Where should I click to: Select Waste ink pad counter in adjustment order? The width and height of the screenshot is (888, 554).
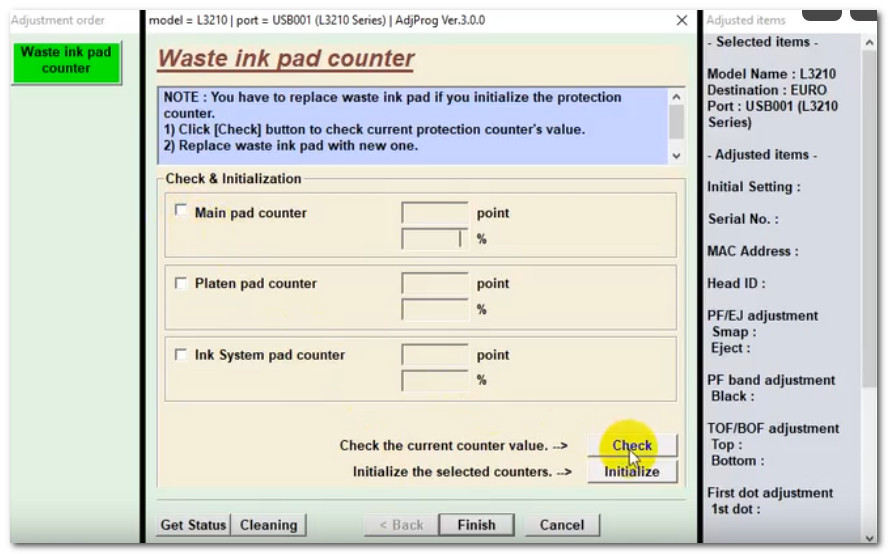click(66, 61)
